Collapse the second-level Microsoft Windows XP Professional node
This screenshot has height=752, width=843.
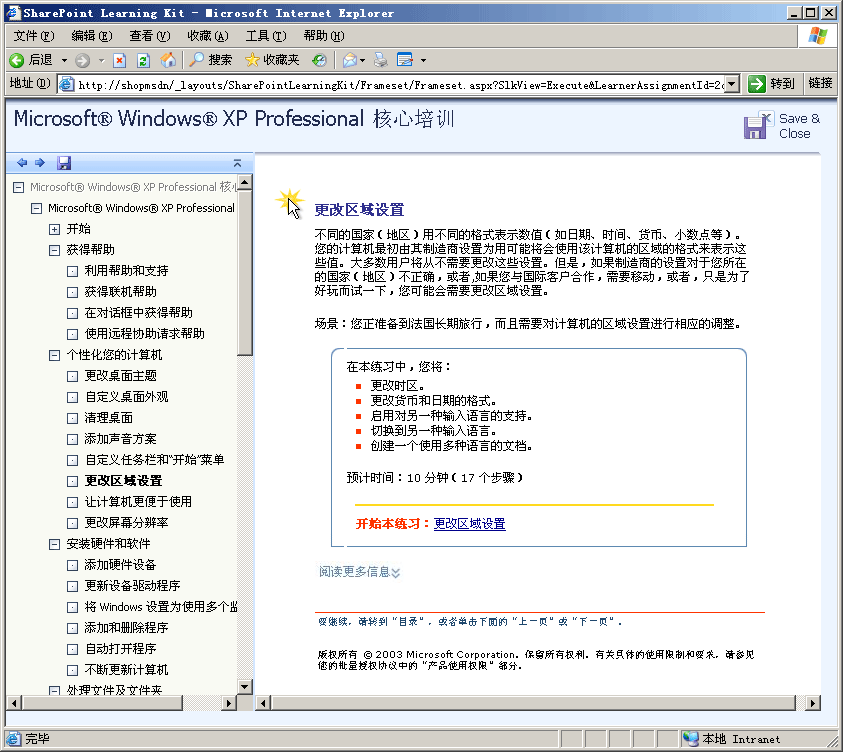(37, 209)
